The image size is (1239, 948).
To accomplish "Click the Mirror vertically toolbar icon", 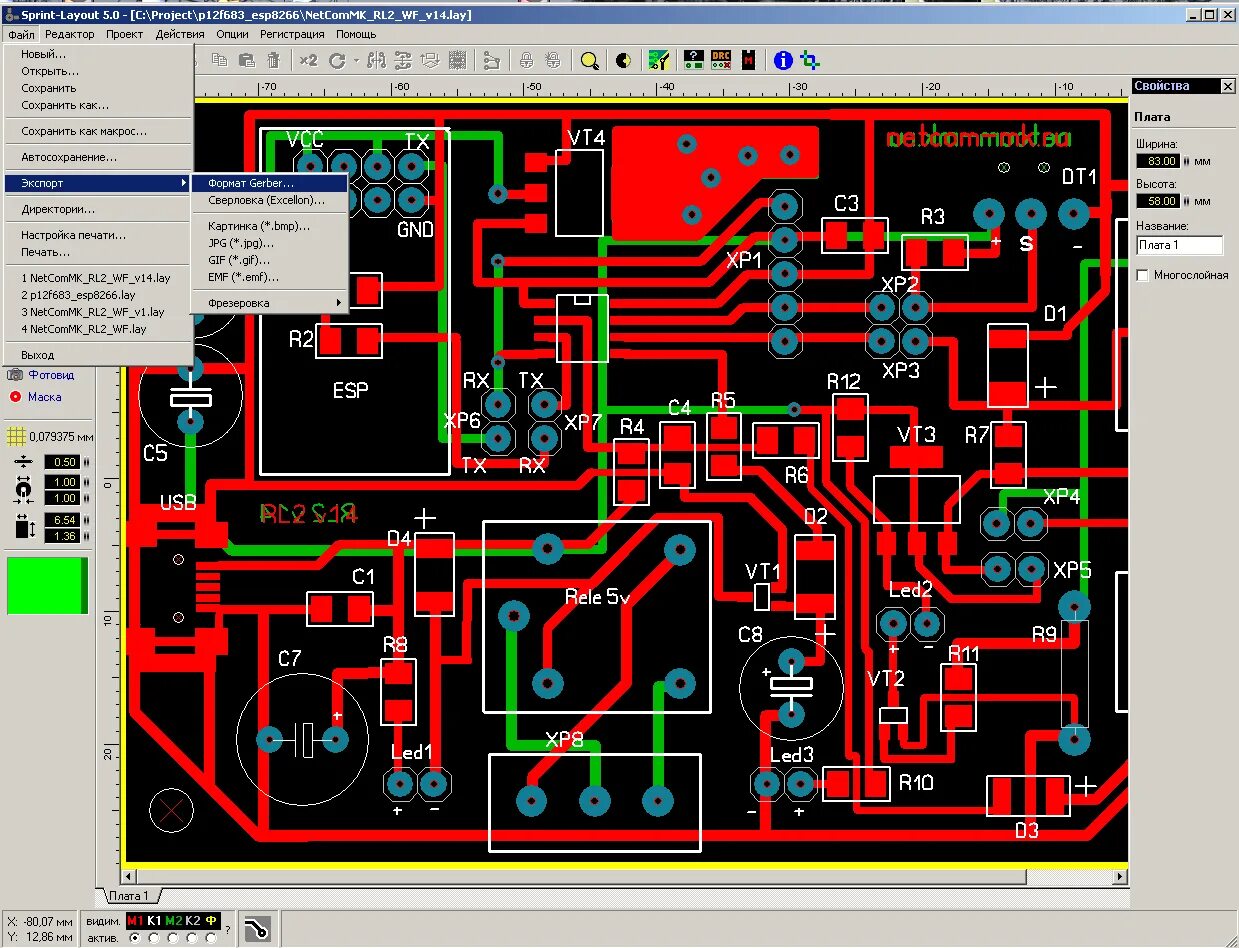I will pos(402,60).
